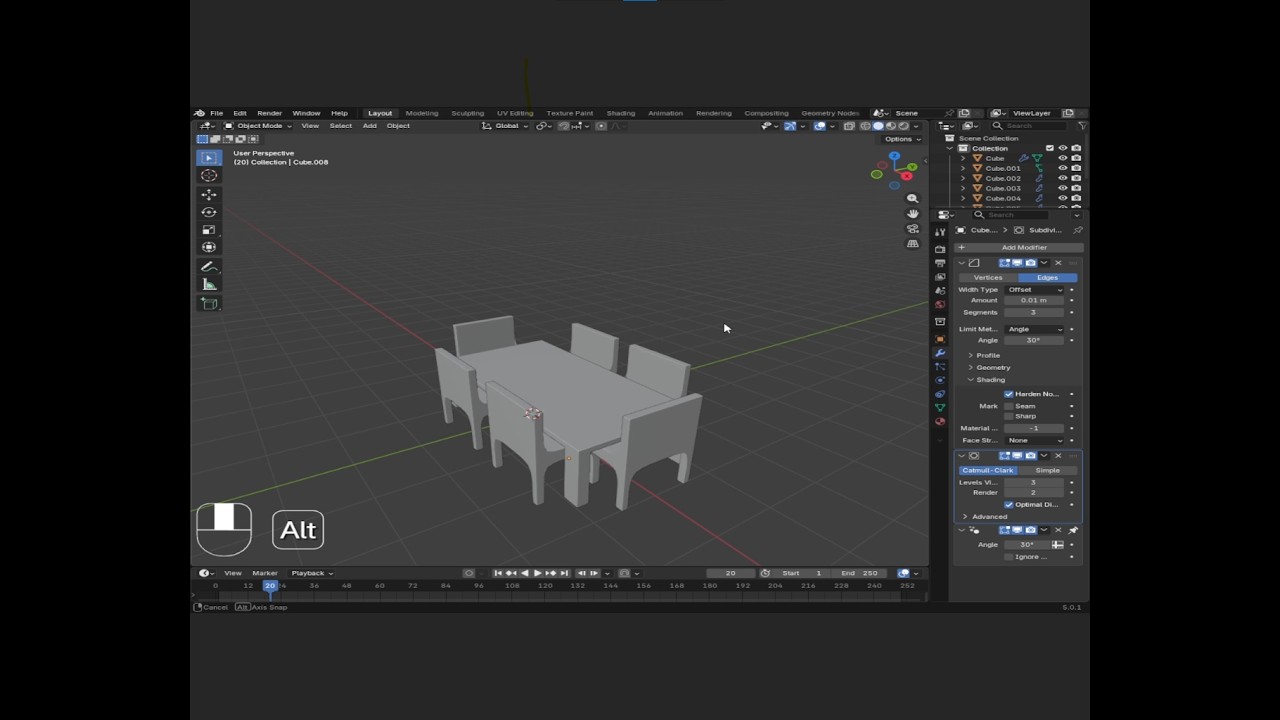
Task: Select the Annotate pencil tool
Action: click(209, 267)
